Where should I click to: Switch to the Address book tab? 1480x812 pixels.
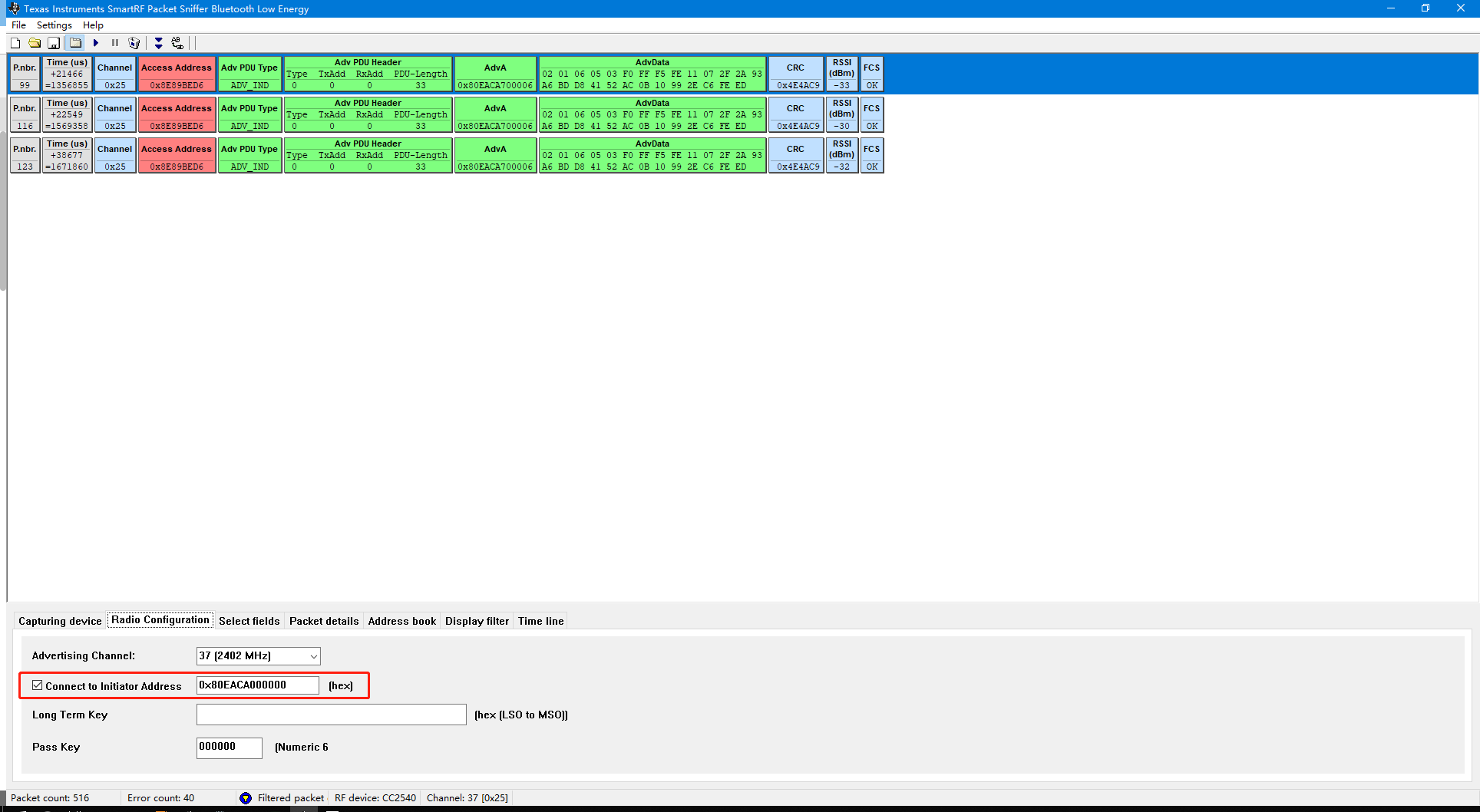(401, 620)
